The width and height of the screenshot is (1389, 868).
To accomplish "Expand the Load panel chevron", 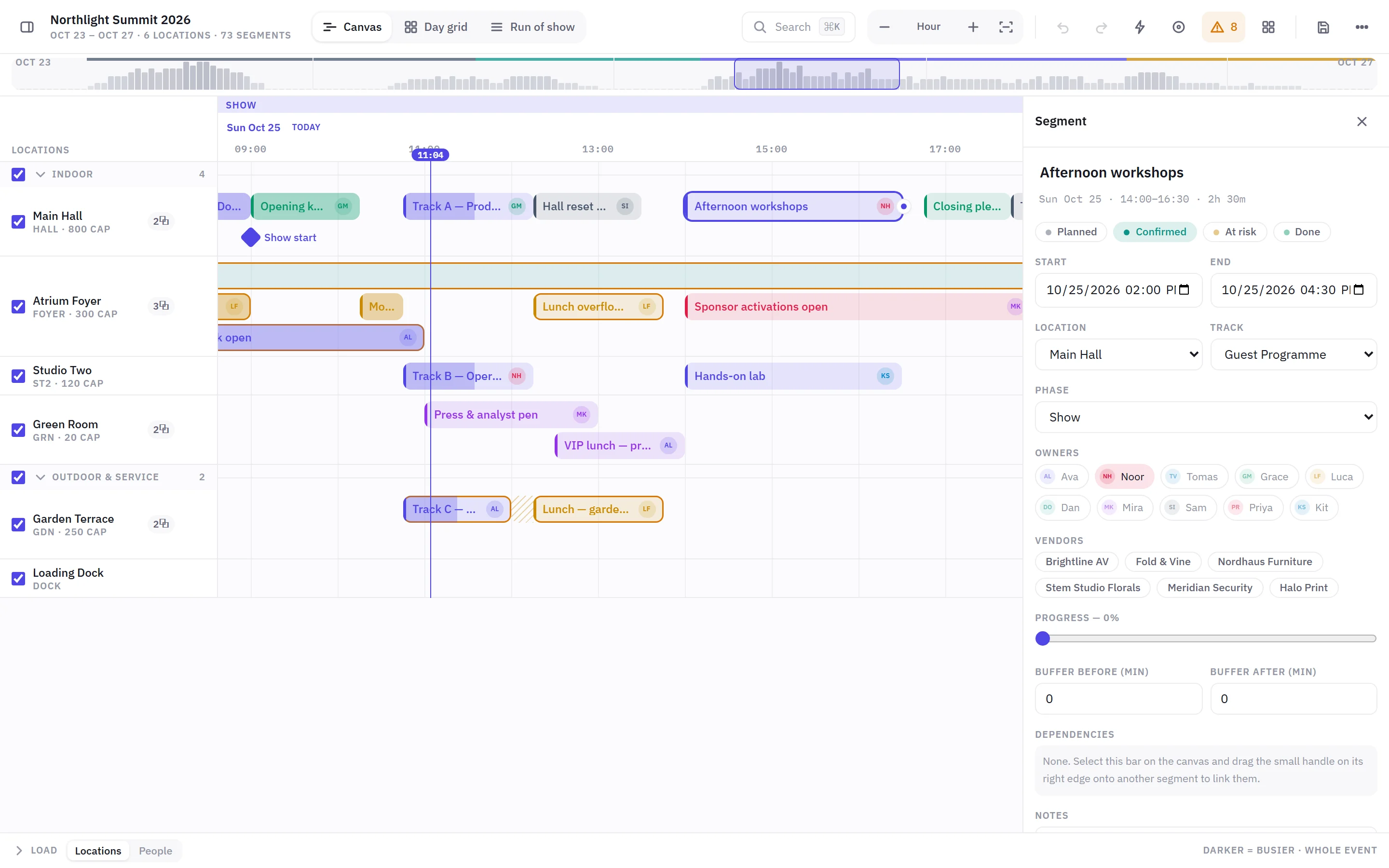I will click(x=19, y=850).
